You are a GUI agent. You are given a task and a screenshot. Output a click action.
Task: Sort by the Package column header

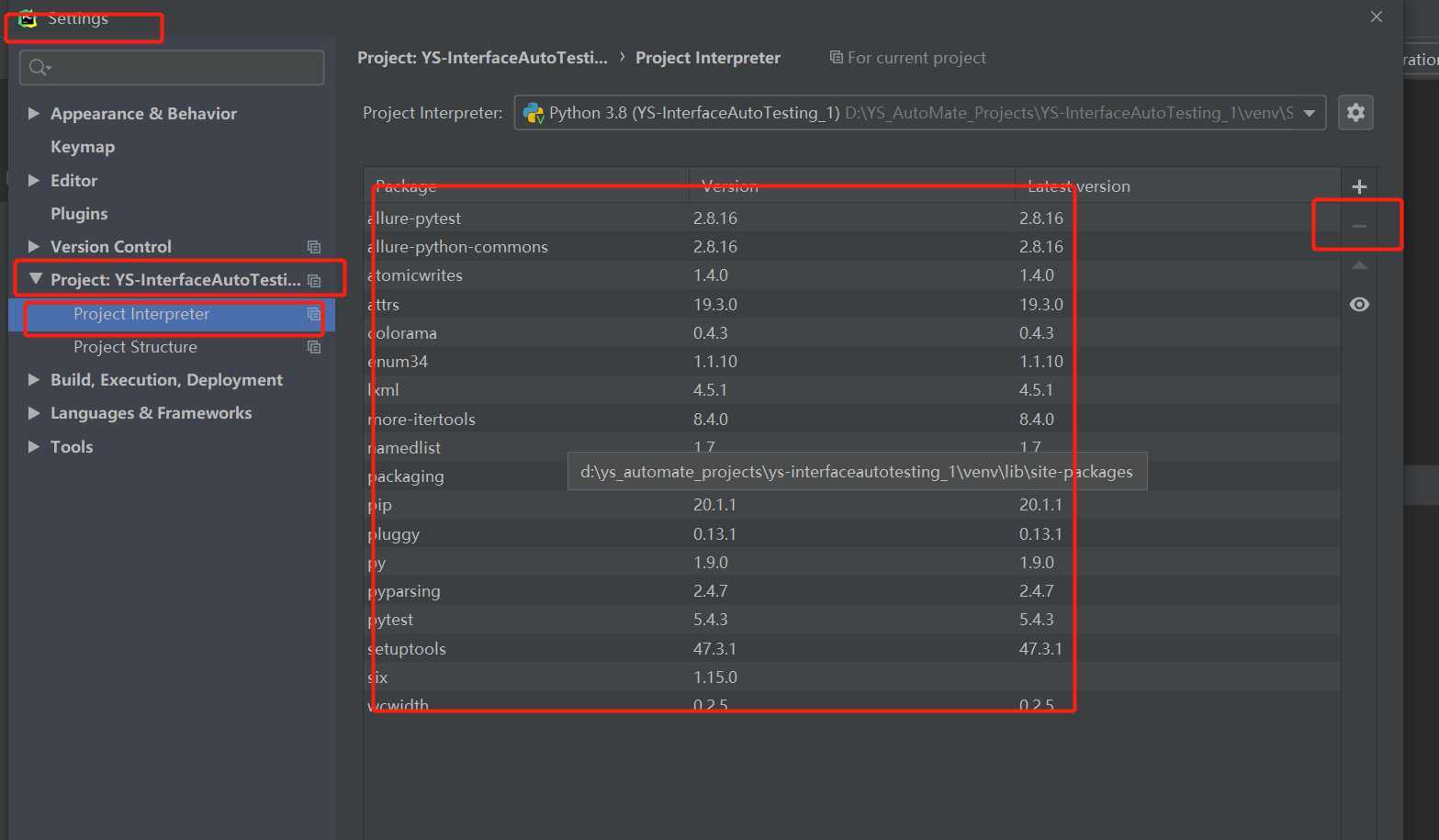tap(526, 185)
